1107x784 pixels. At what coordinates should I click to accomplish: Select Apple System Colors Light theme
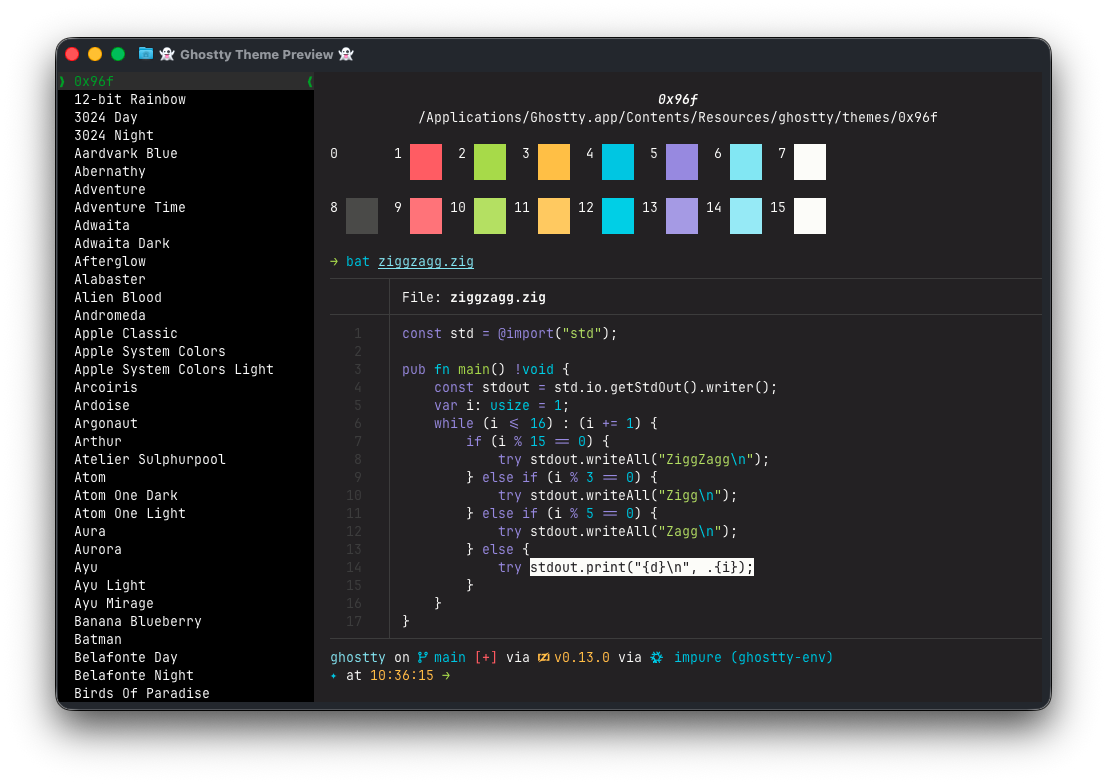[174, 369]
